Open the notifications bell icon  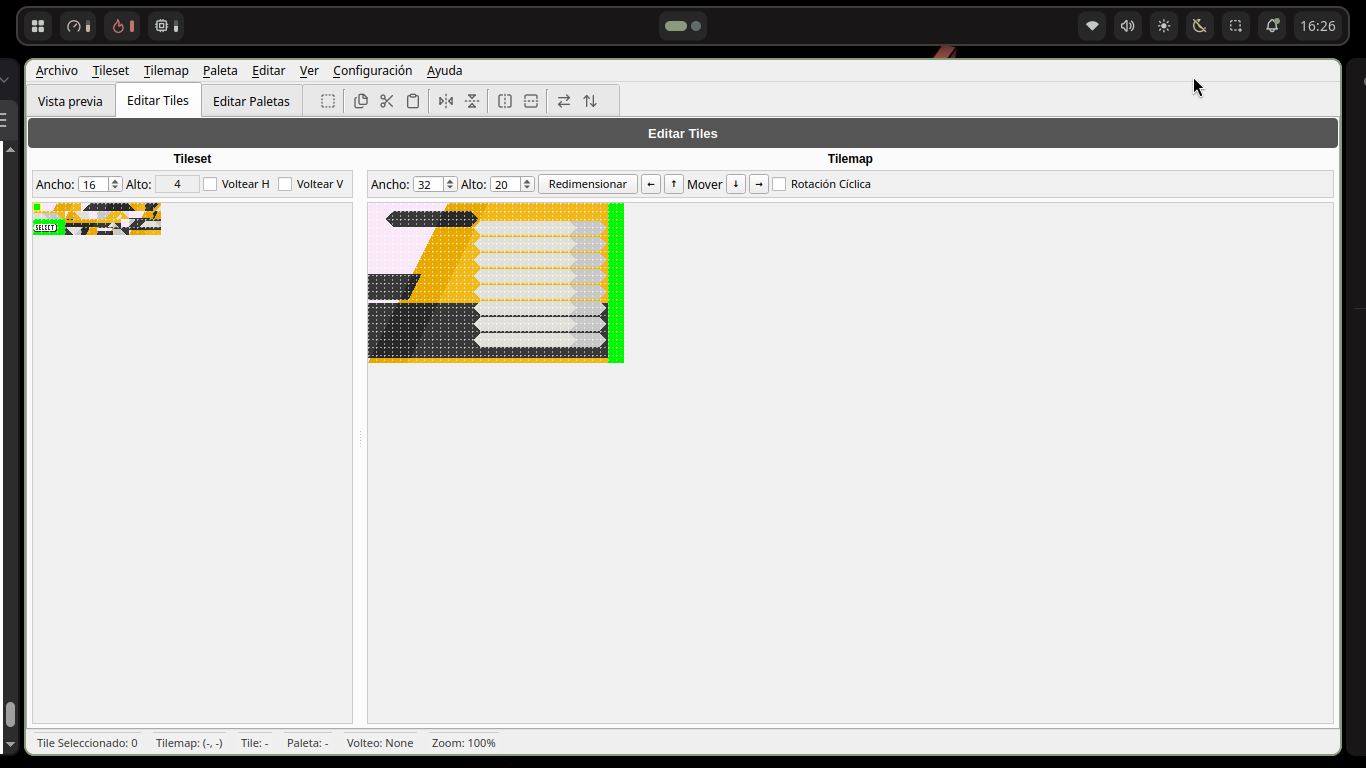(1272, 26)
